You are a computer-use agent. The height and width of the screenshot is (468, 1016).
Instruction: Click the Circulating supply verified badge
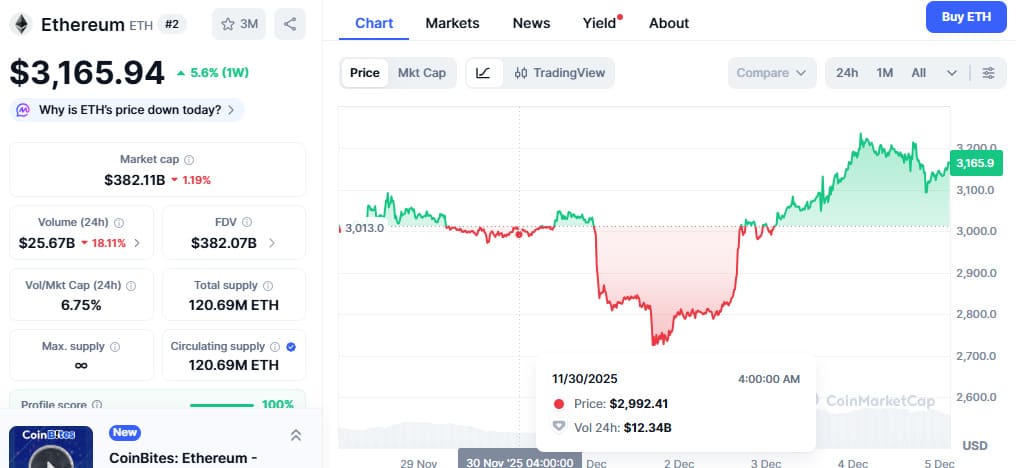[x=291, y=347]
